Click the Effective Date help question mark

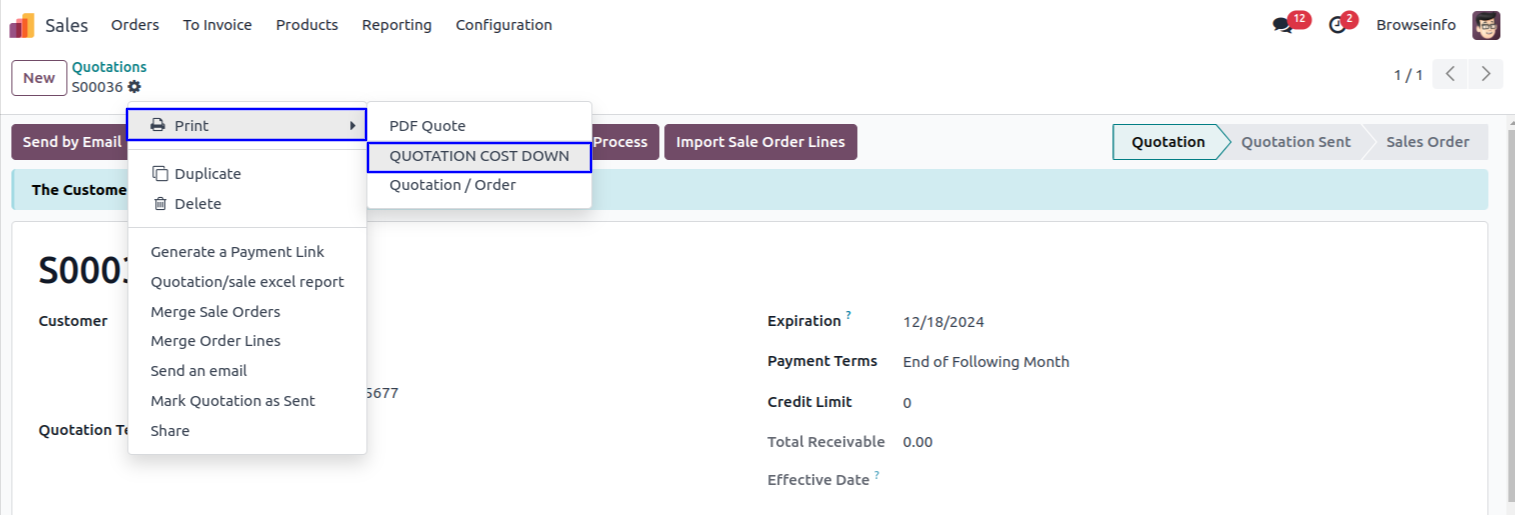[x=877, y=475]
